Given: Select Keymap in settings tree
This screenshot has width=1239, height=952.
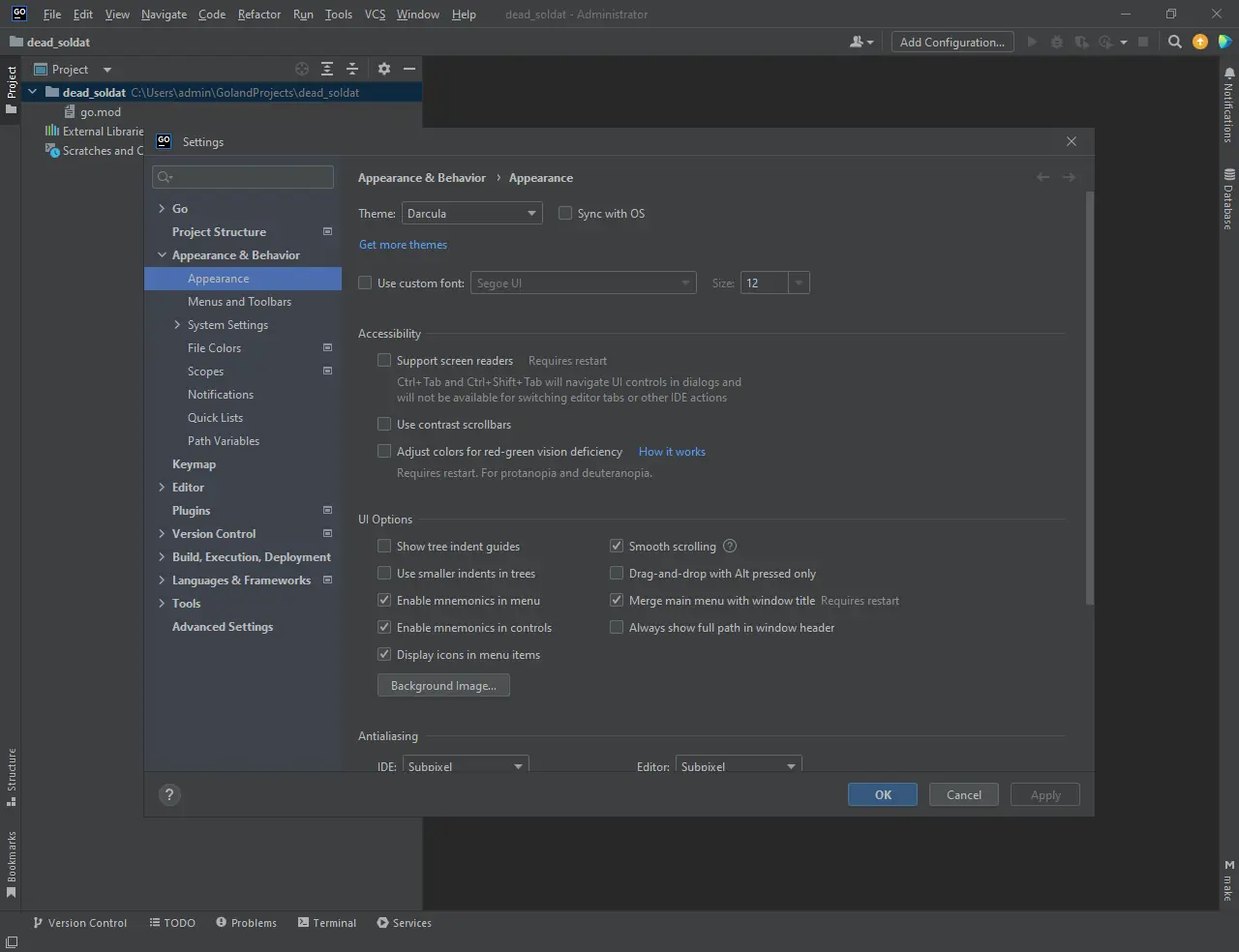Looking at the screenshot, I should coord(194,464).
